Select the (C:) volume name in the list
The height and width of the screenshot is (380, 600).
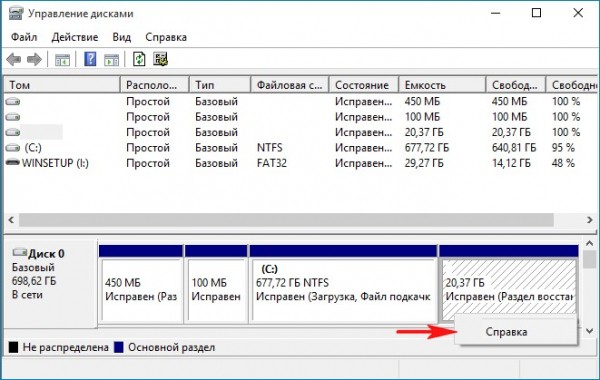pyautogui.click(x=33, y=148)
